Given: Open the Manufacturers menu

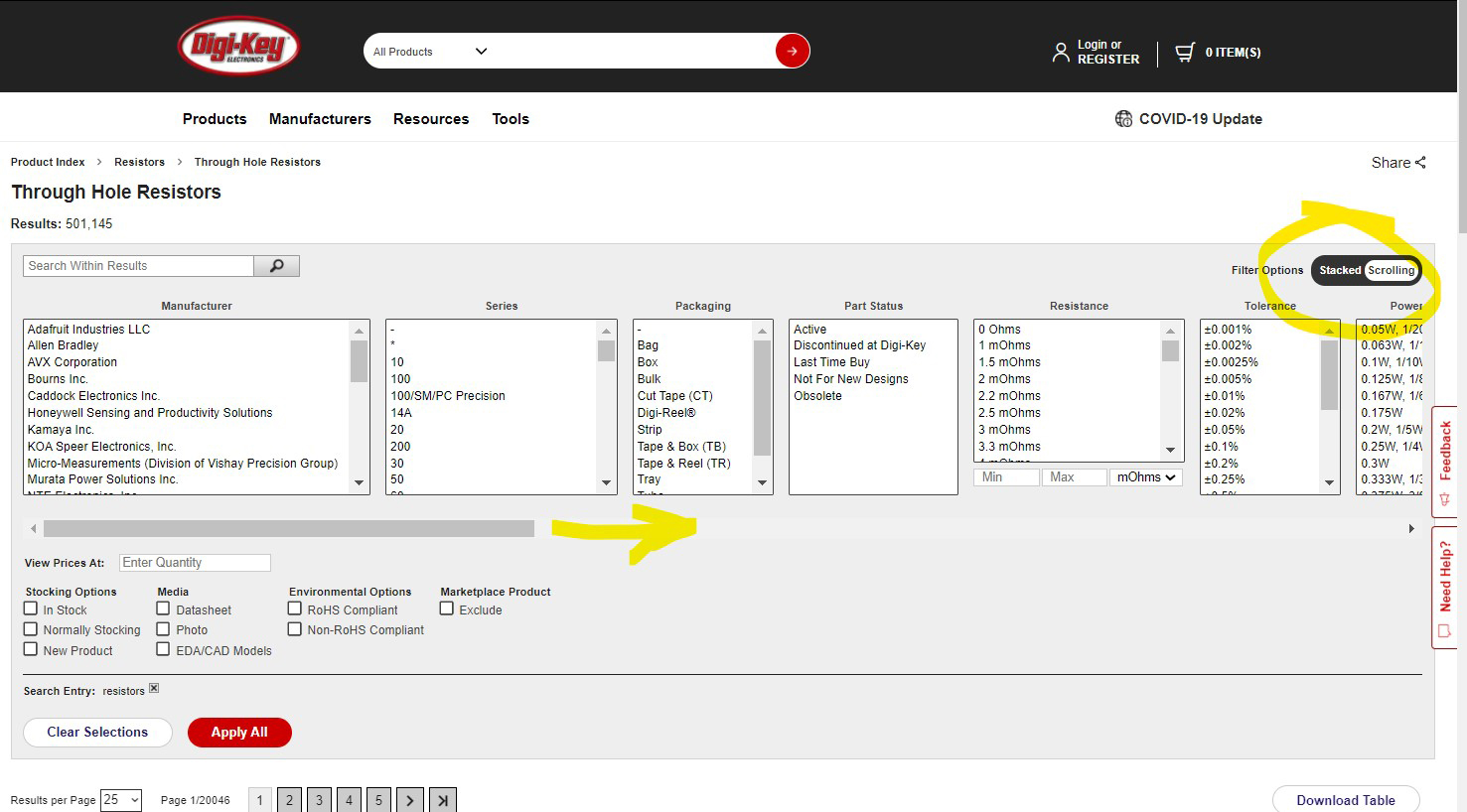Looking at the screenshot, I should pos(320,118).
